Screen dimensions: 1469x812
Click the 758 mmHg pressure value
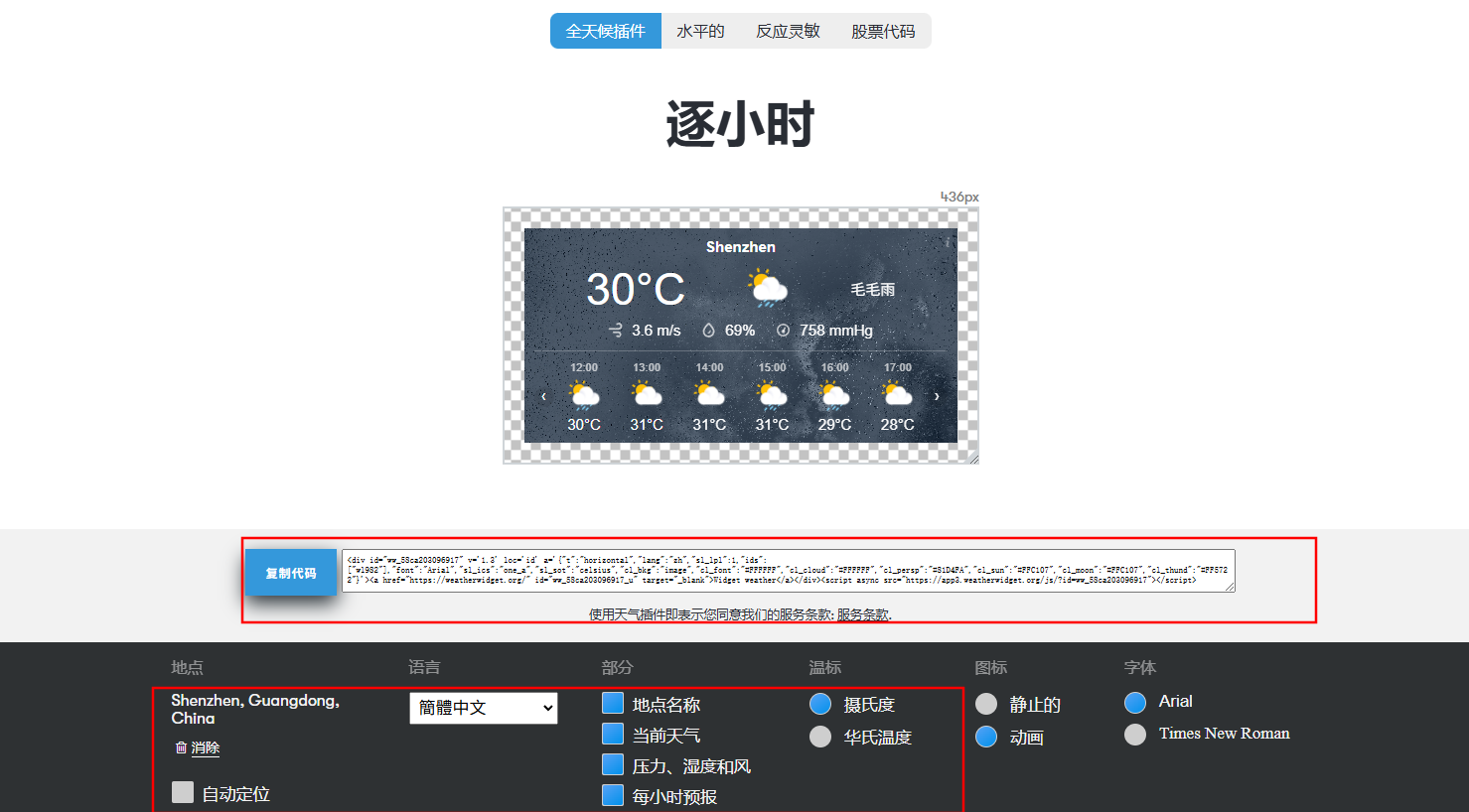pos(836,331)
